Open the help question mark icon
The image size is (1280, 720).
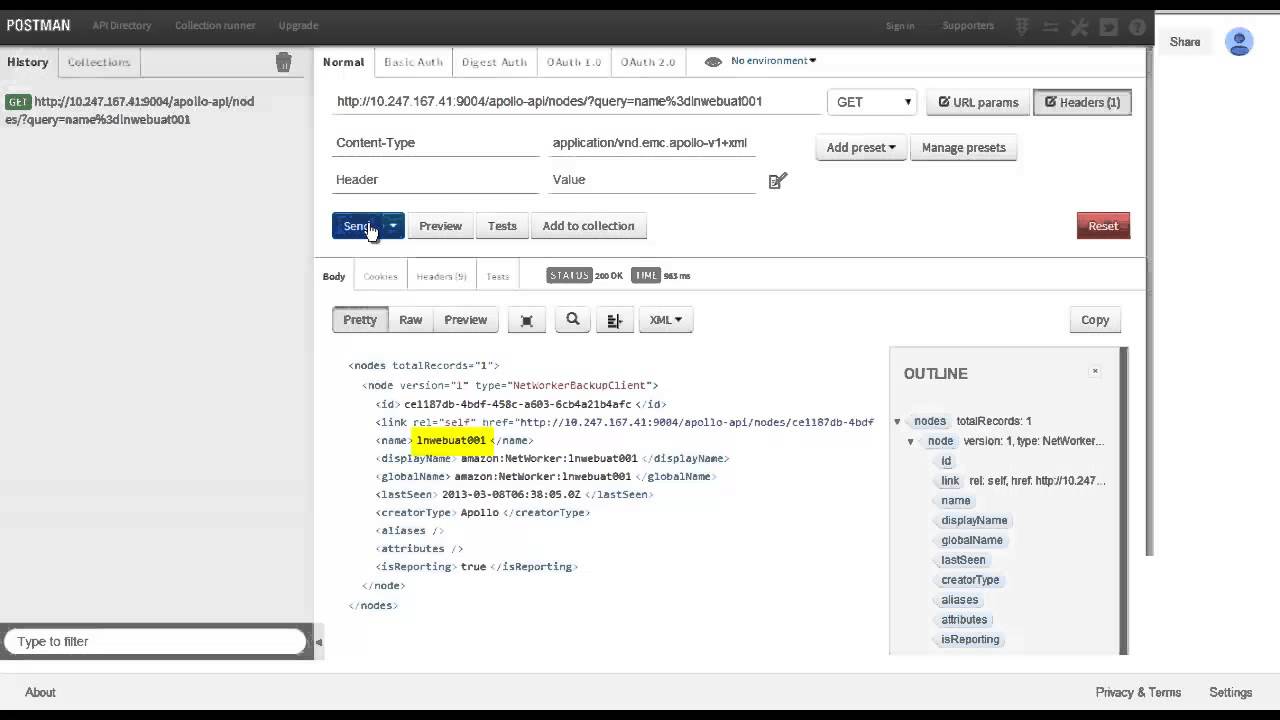click(1136, 27)
